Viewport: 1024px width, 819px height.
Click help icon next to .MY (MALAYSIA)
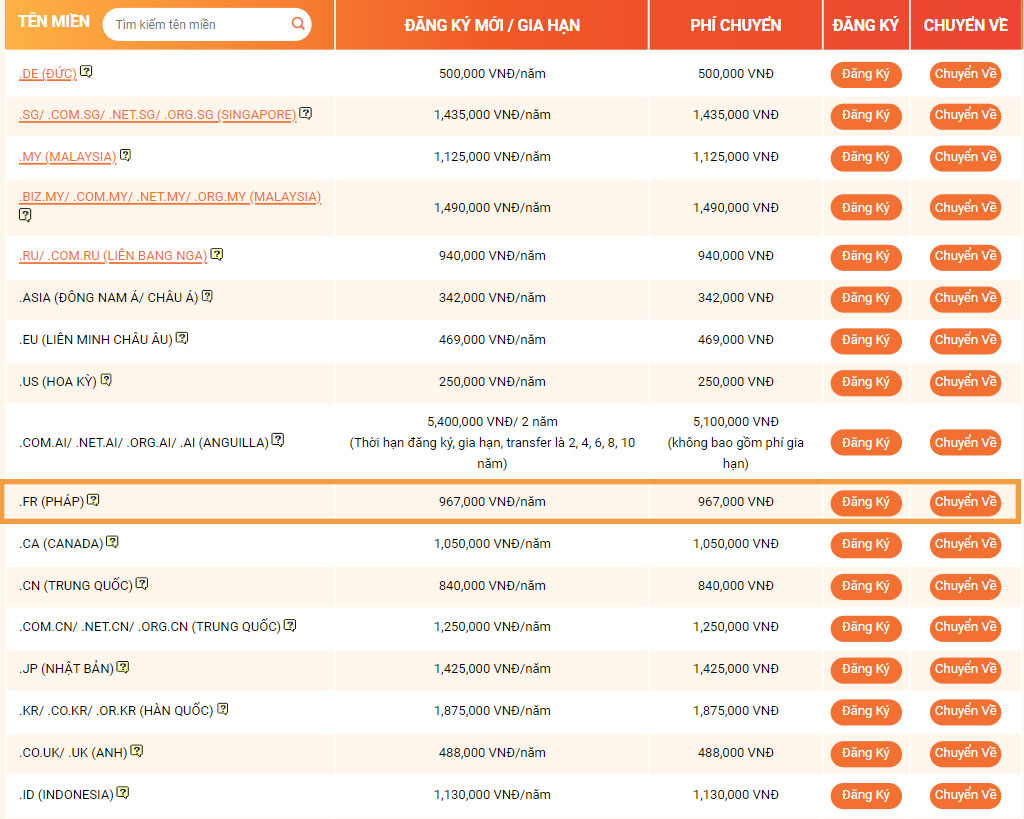pyautogui.click(x=125, y=155)
